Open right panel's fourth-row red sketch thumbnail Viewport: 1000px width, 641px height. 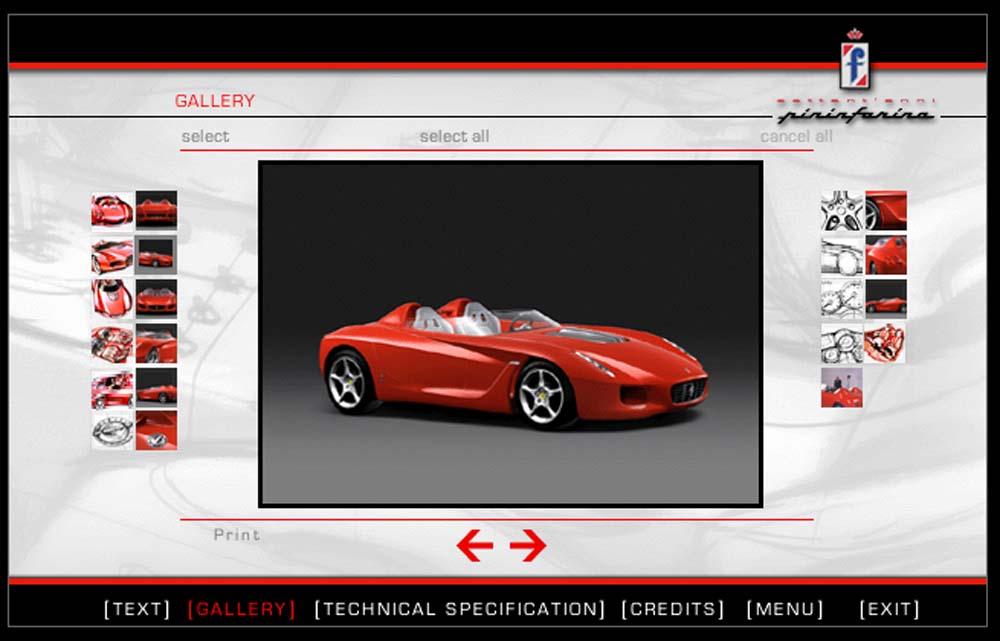point(885,343)
